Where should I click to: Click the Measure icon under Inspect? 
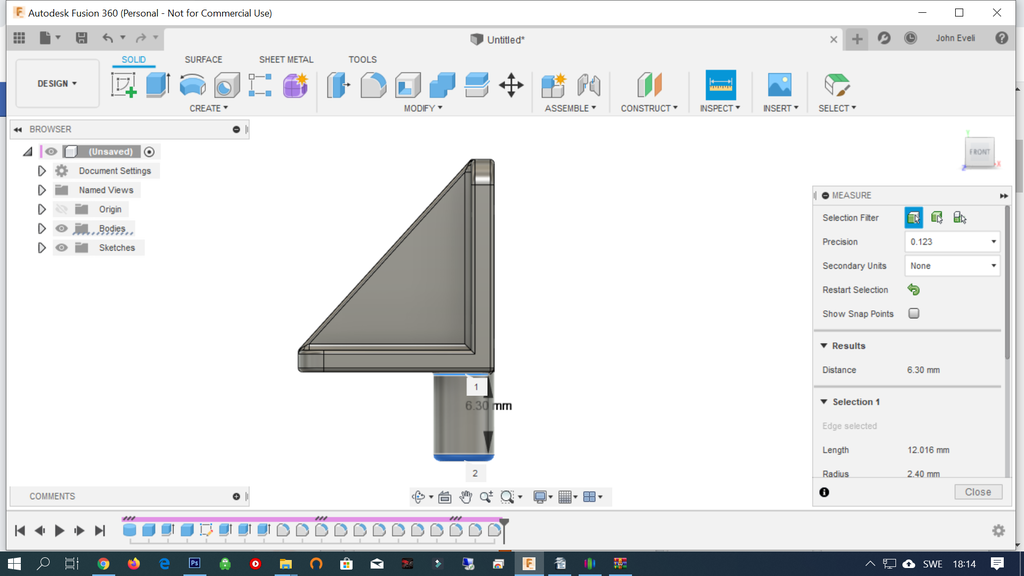click(720, 84)
